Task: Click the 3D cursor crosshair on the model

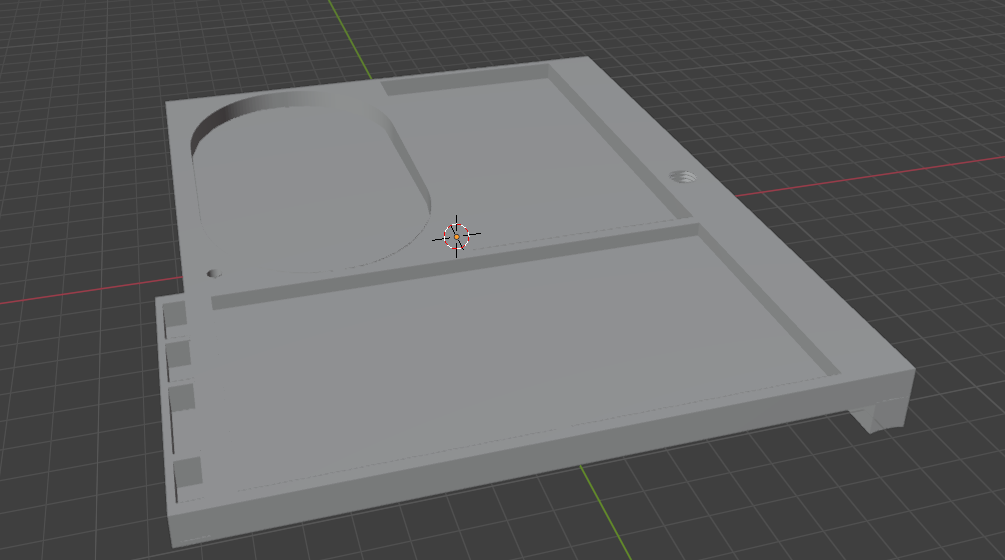Action: (x=456, y=236)
